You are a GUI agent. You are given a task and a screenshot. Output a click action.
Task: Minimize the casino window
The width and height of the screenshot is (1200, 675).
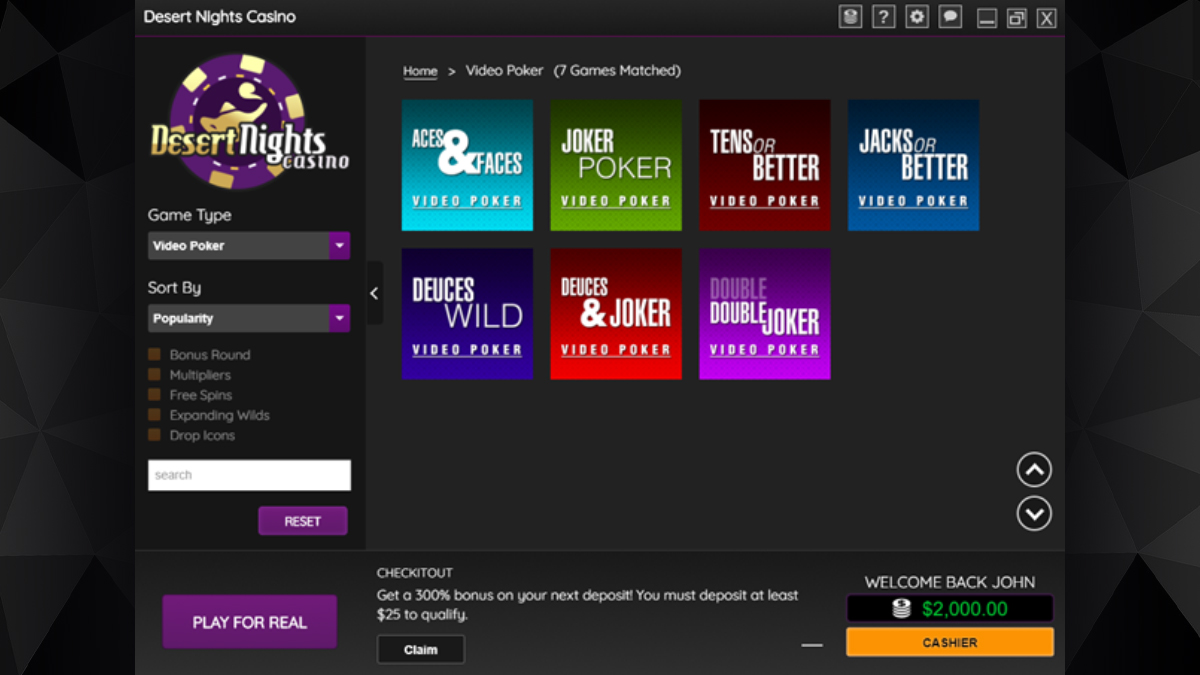point(987,18)
